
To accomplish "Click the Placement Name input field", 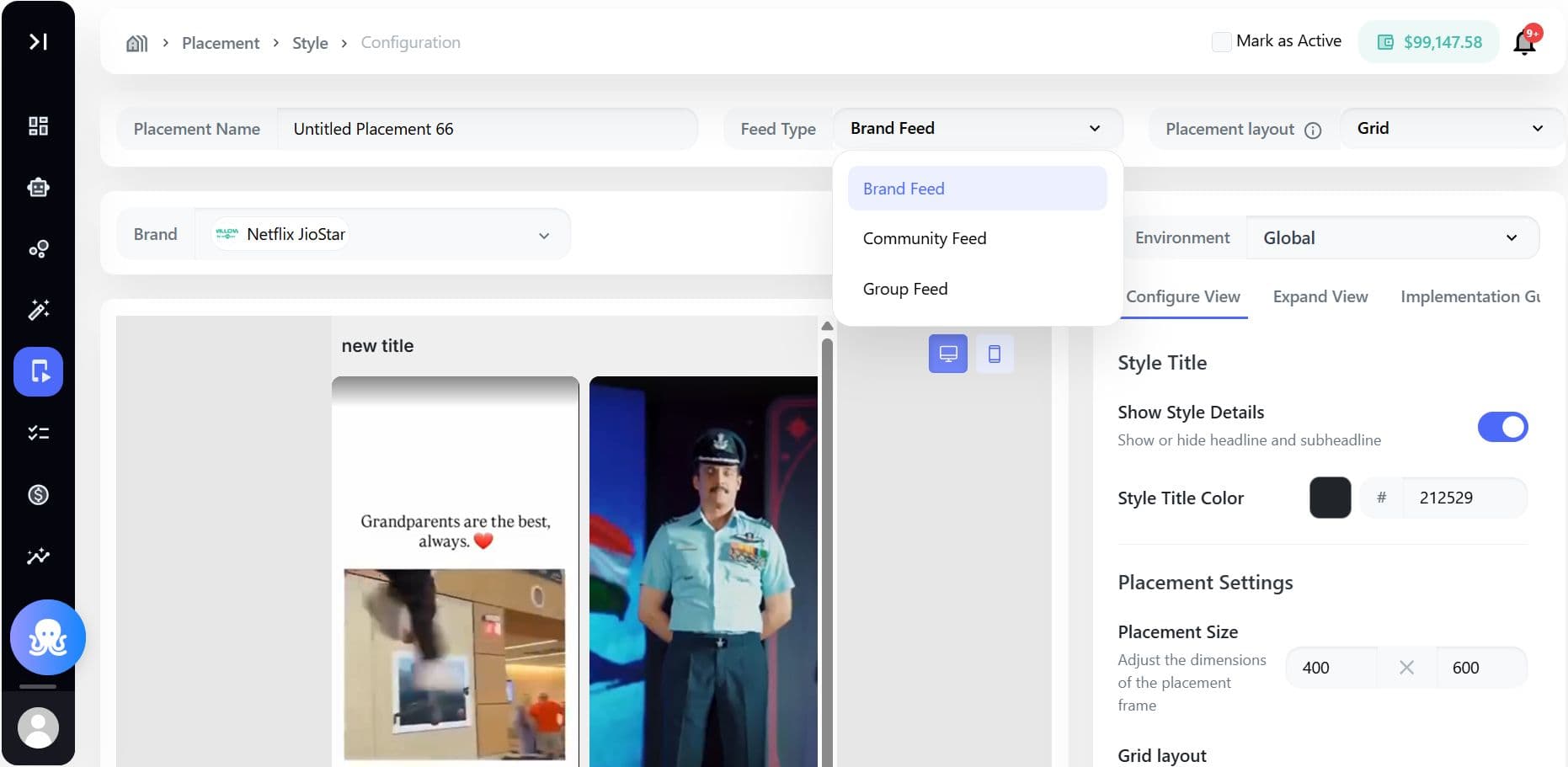I will 487,130.
